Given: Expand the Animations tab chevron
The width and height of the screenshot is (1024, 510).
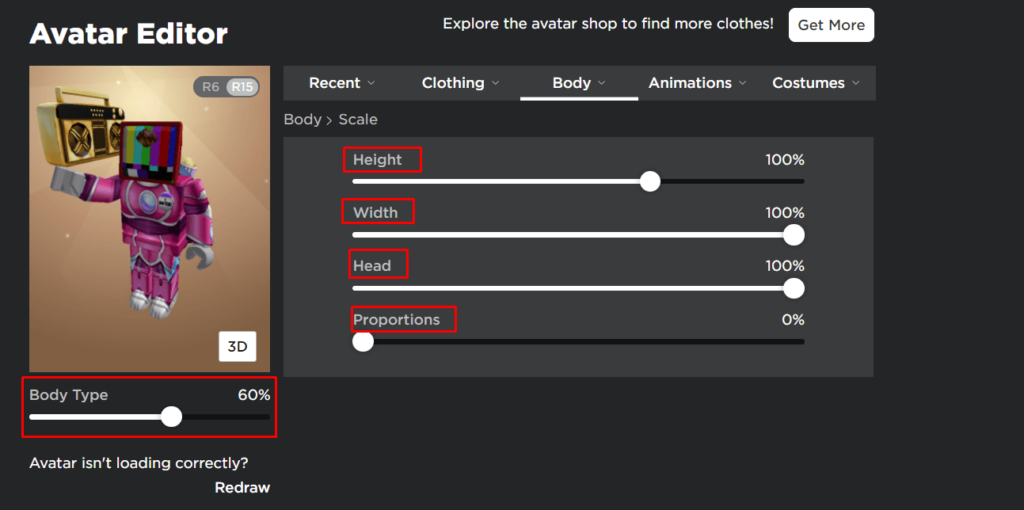Looking at the screenshot, I should click(x=743, y=83).
